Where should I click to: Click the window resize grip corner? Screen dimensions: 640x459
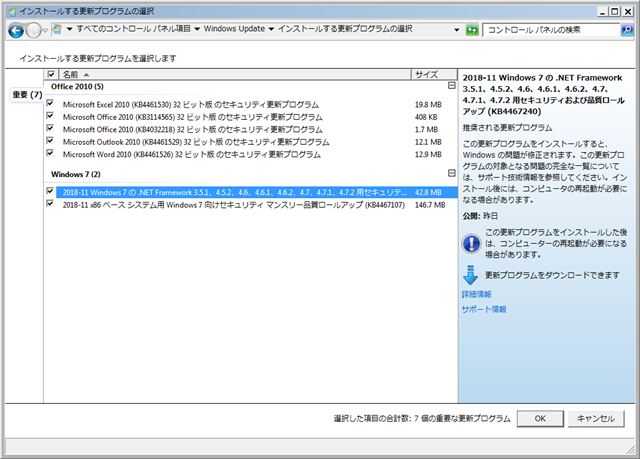tap(631, 450)
